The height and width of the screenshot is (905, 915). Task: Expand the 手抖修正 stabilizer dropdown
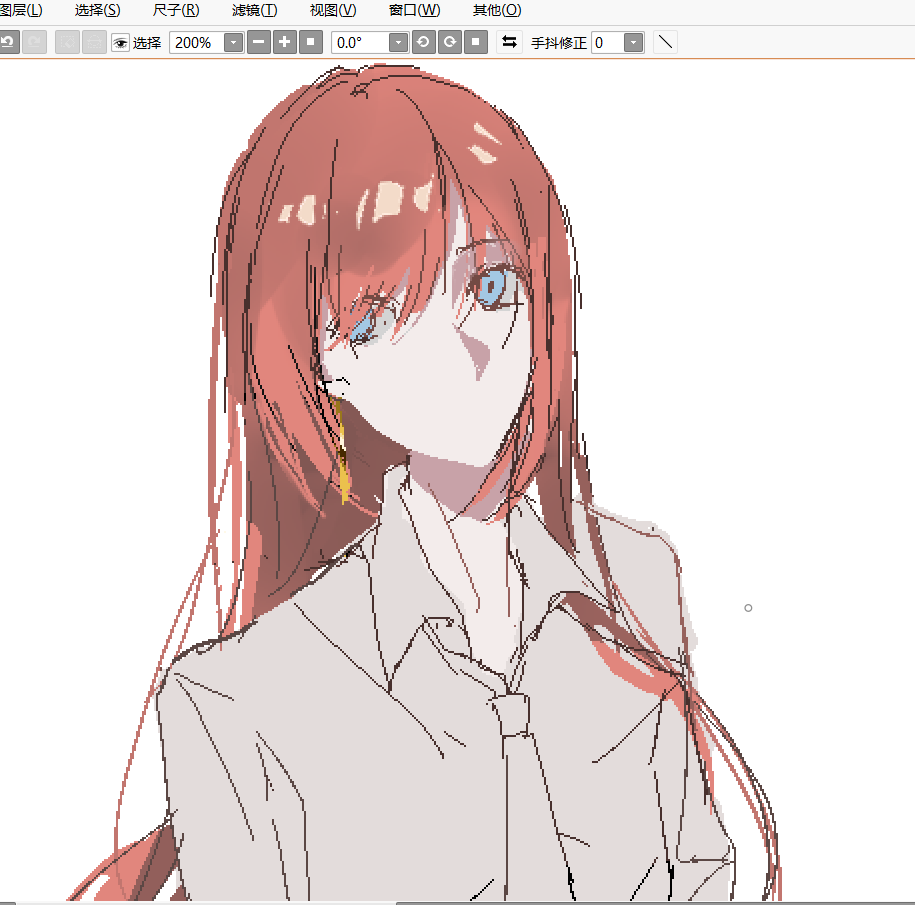click(634, 43)
